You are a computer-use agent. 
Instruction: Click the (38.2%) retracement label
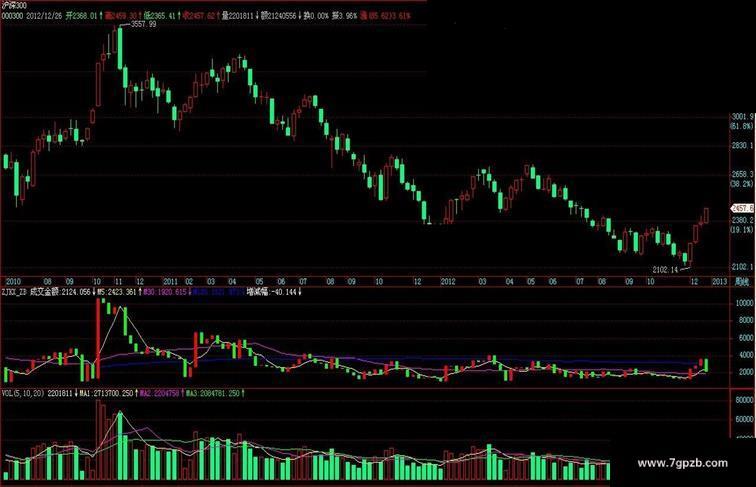742,184
